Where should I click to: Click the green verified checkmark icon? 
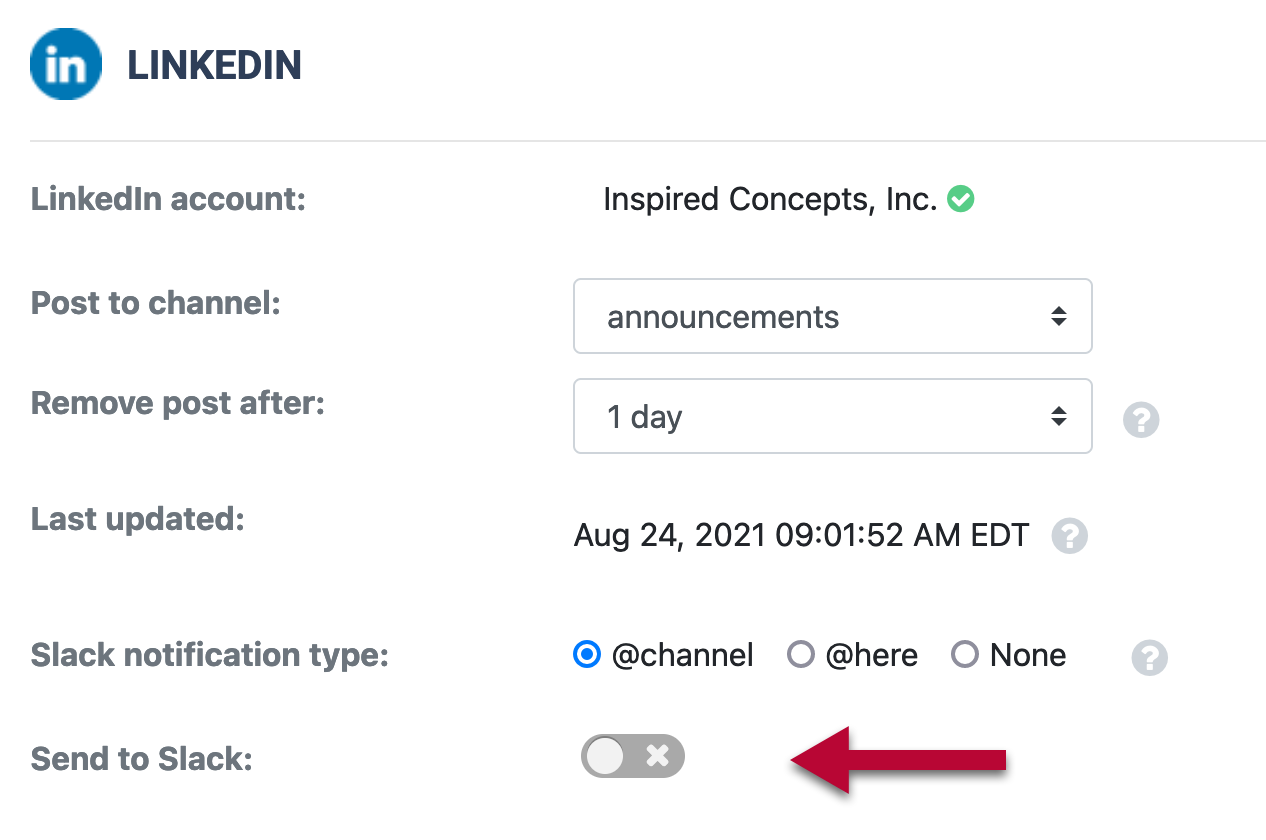[961, 200]
